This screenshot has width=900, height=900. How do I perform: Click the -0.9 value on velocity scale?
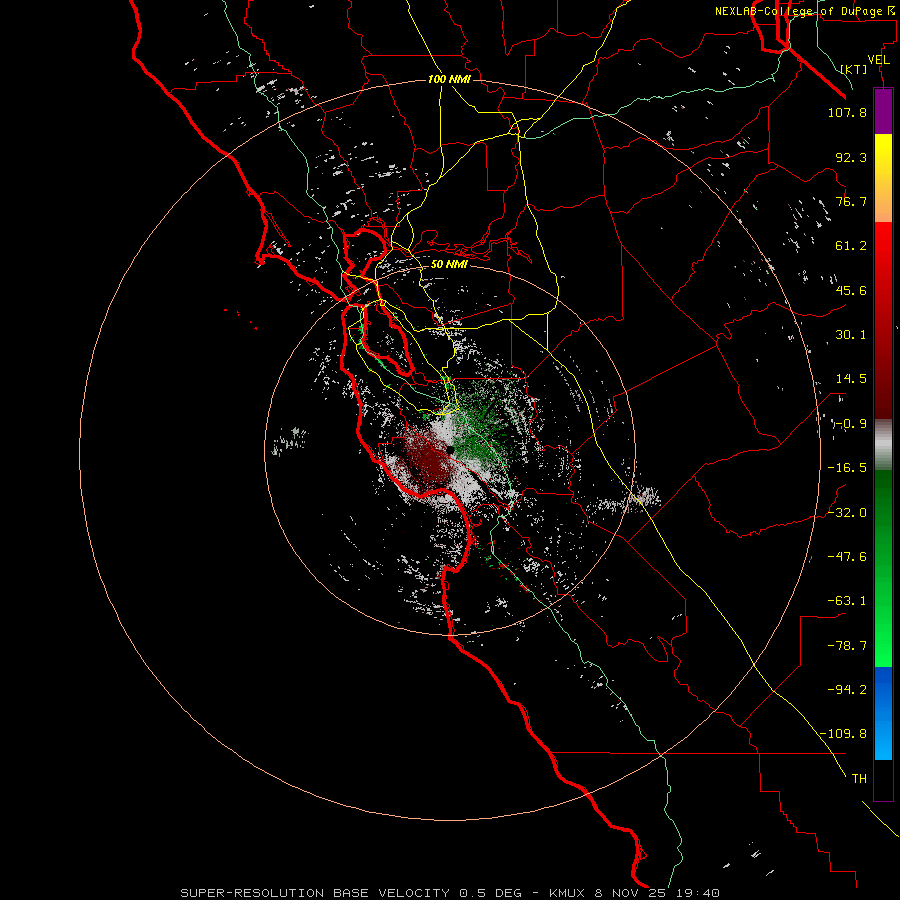tap(850, 424)
